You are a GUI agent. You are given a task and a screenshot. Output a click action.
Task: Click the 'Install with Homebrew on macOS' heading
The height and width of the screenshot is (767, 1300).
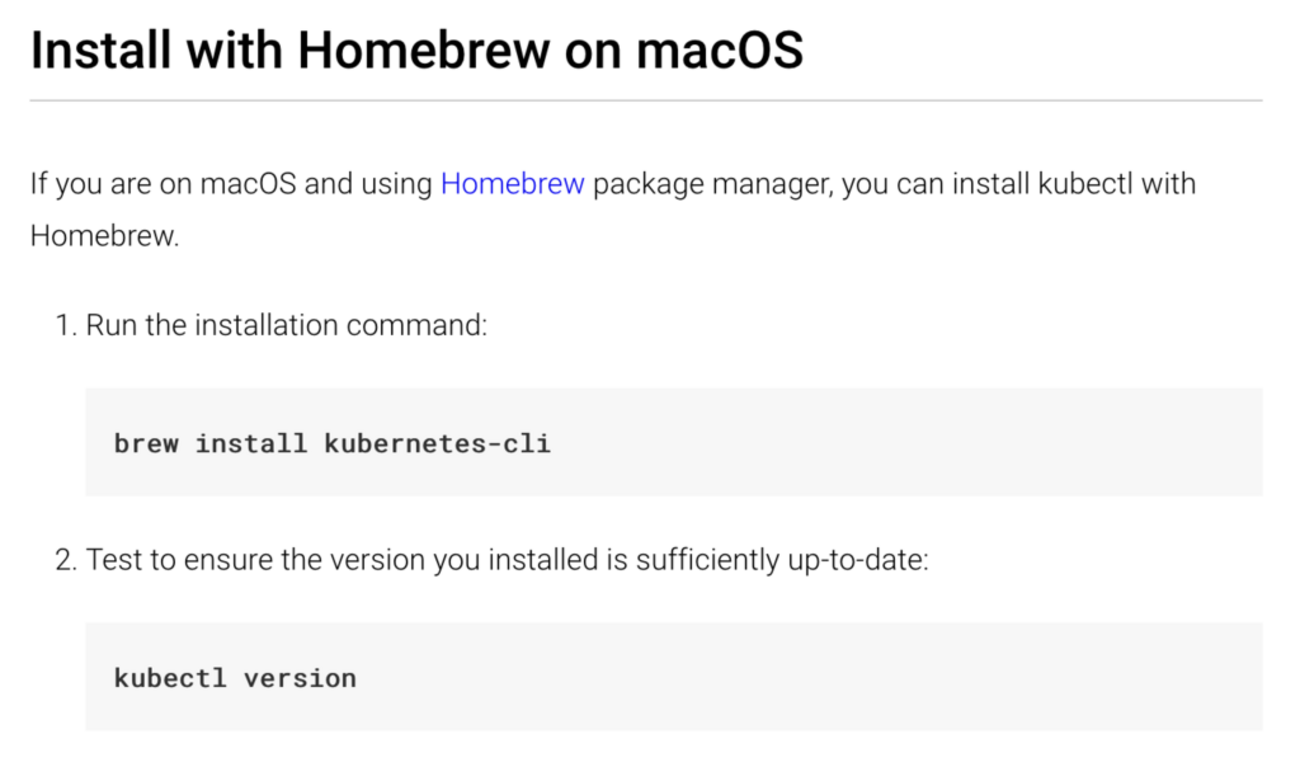(x=416, y=50)
